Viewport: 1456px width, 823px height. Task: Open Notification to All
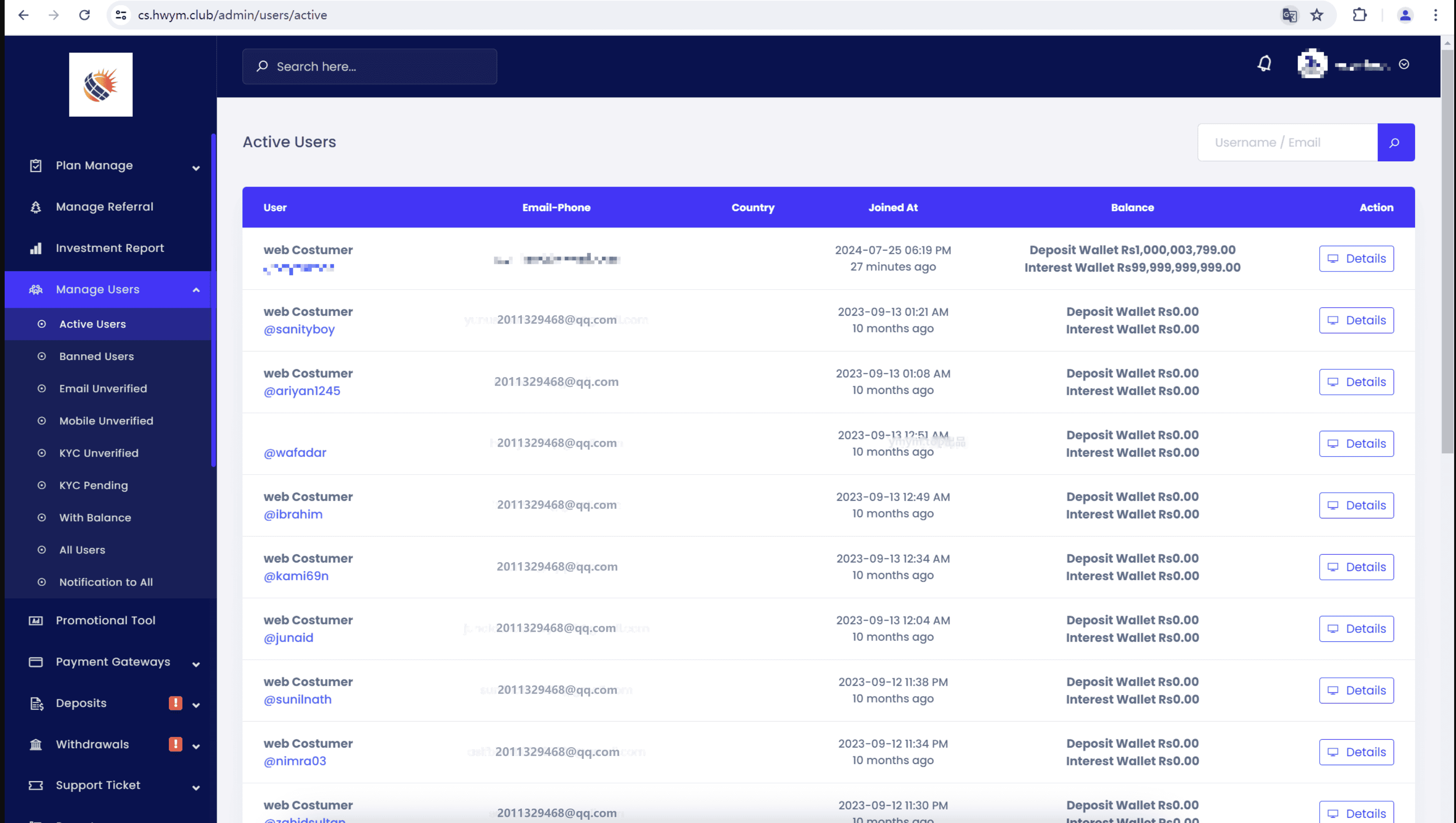107,582
